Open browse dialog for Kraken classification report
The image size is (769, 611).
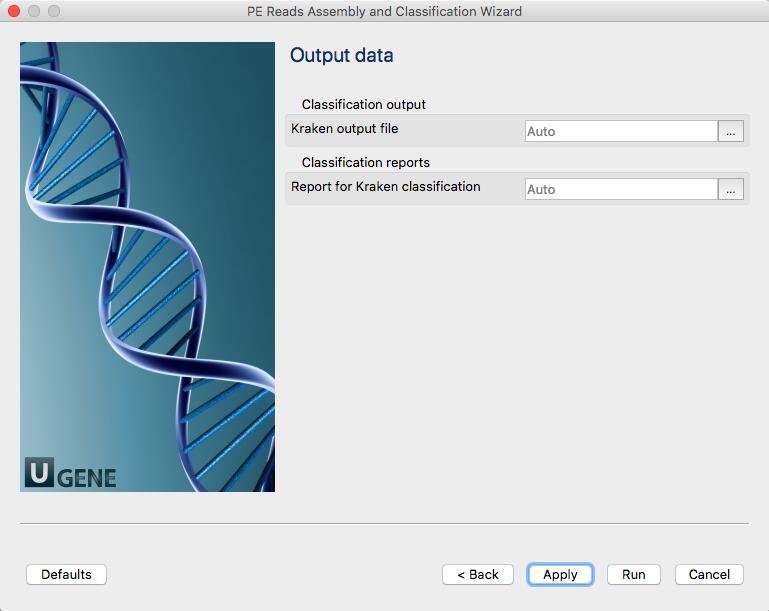[x=730, y=189]
